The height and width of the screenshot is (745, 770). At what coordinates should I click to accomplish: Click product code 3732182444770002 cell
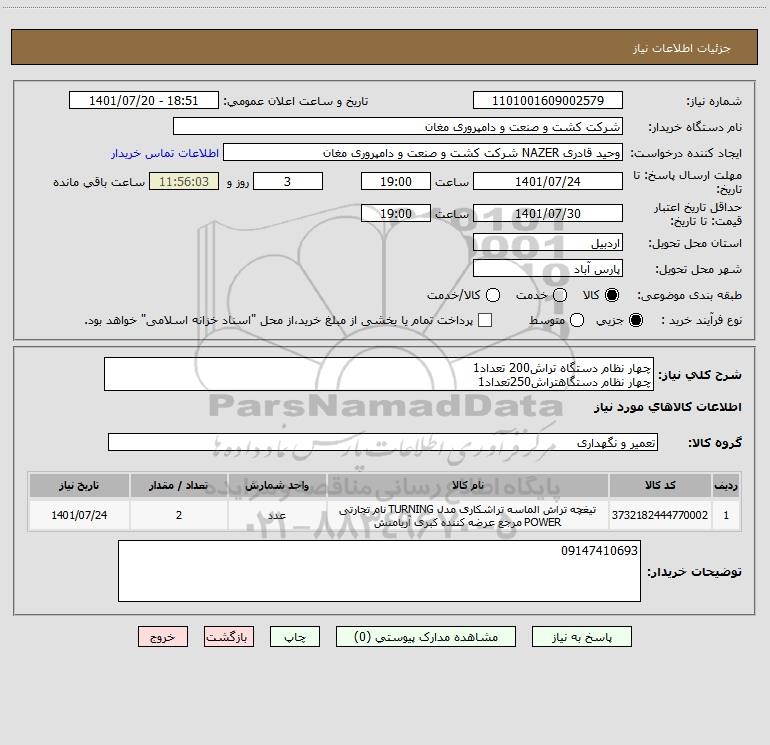pyautogui.click(x=660, y=515)
